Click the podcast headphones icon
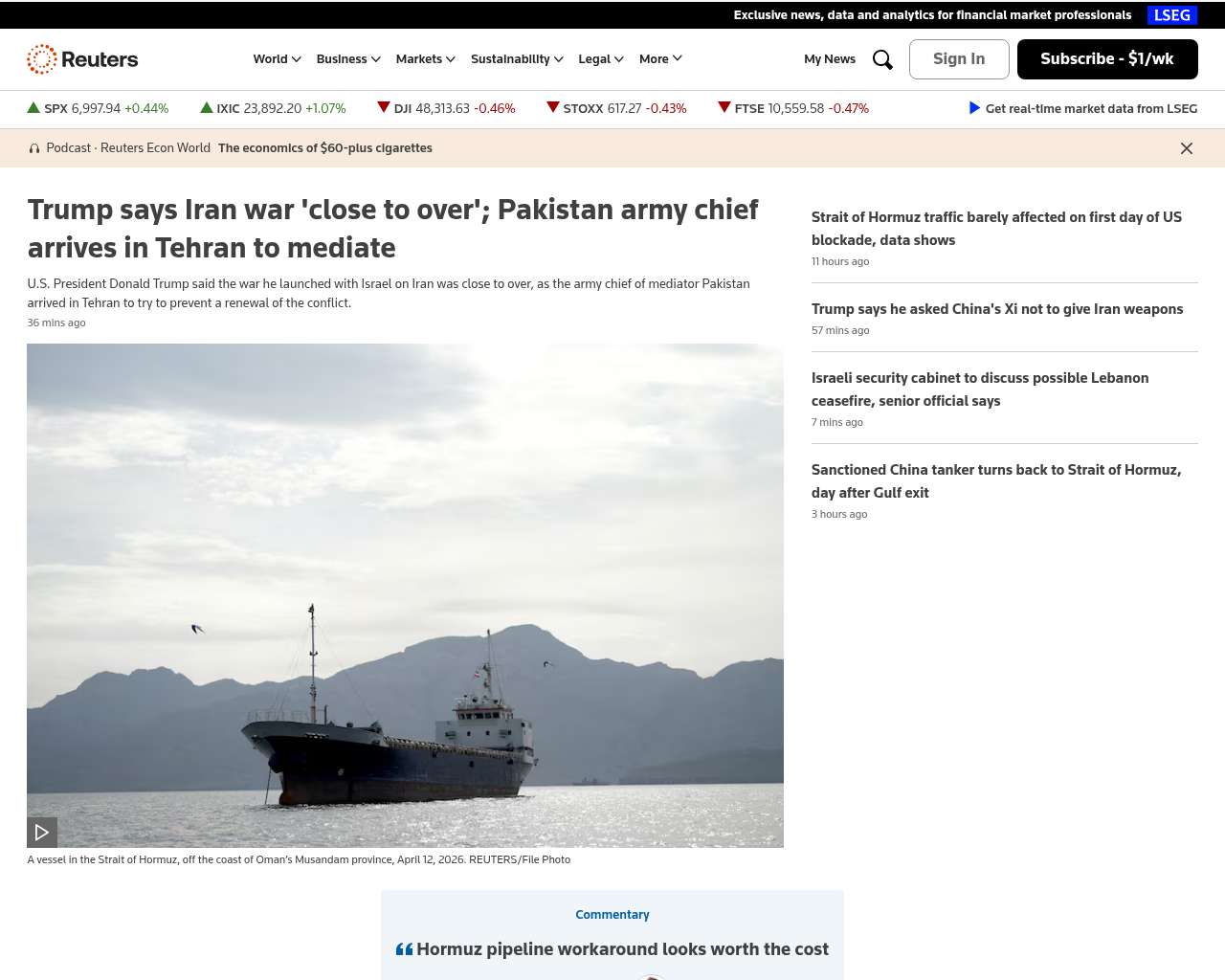The image size is (1225, 980). [x=34, y=148]
